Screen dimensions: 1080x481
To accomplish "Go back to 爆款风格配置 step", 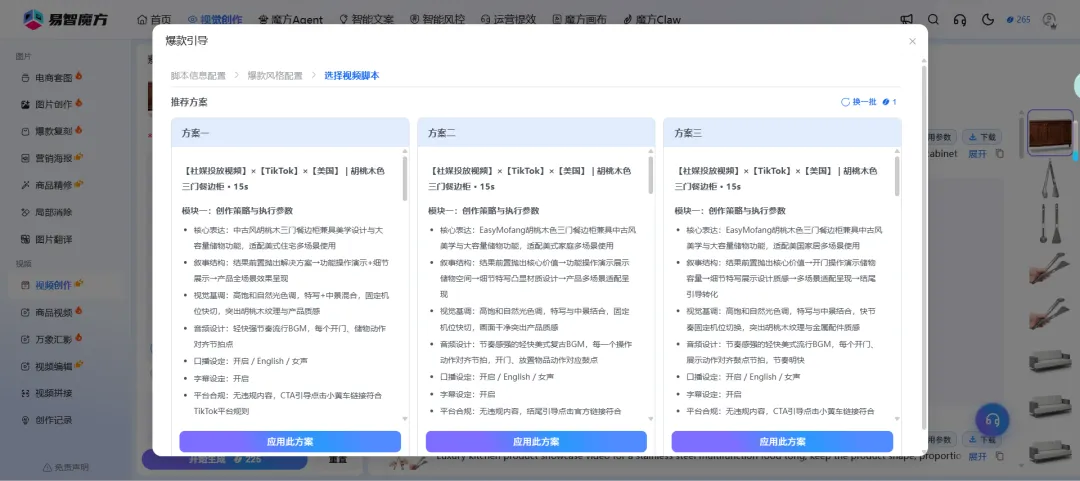I will (x=275, y=76).
